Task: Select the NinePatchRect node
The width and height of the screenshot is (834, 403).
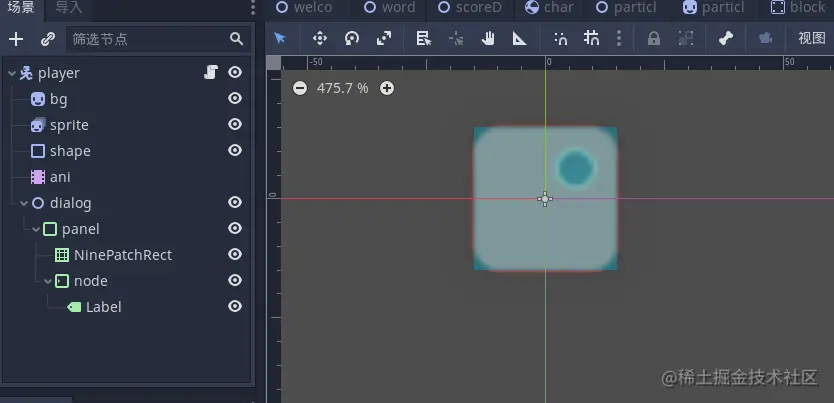Action: pos(123,255)
